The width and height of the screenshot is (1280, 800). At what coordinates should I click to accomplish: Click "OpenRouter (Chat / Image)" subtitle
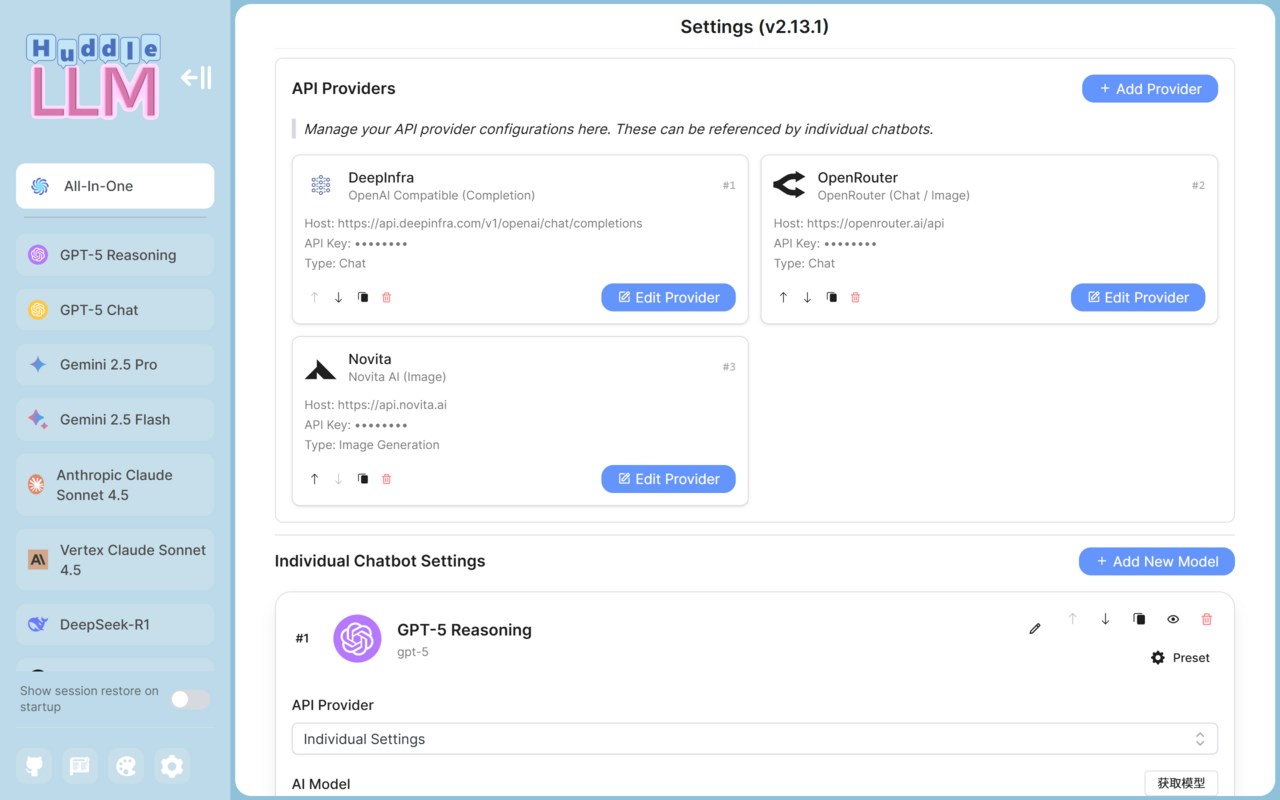pos(893,195)
